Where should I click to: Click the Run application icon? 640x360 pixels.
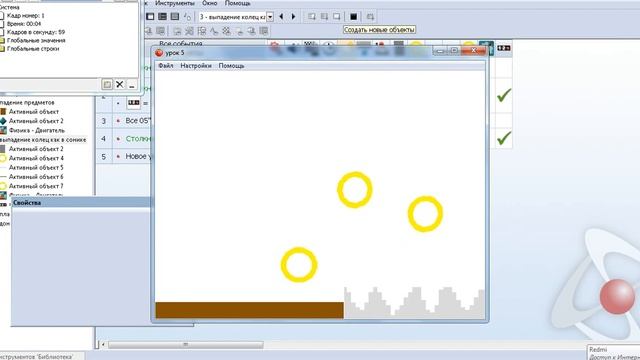(x=324, y=17)
